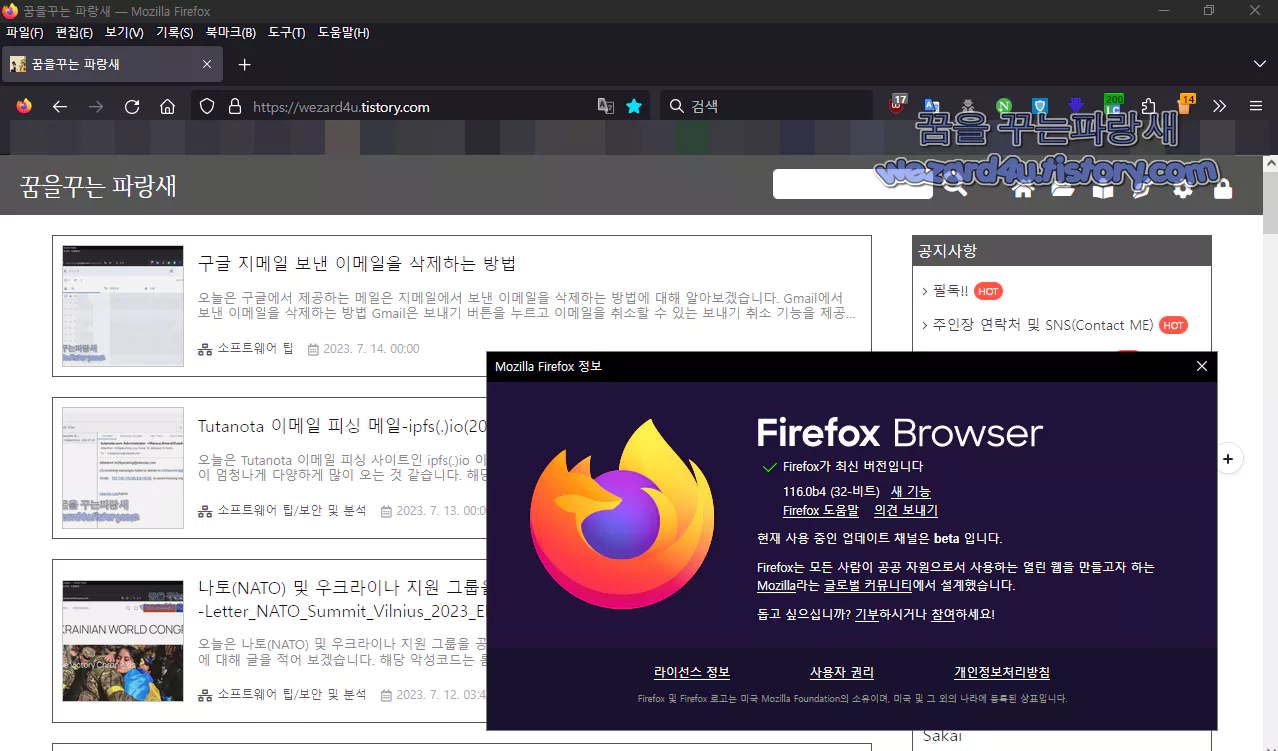Click 의견 보내기 link in dialog
Image resolution: width=1278 pixels, height=751 pixels.
tap(905, 510)
